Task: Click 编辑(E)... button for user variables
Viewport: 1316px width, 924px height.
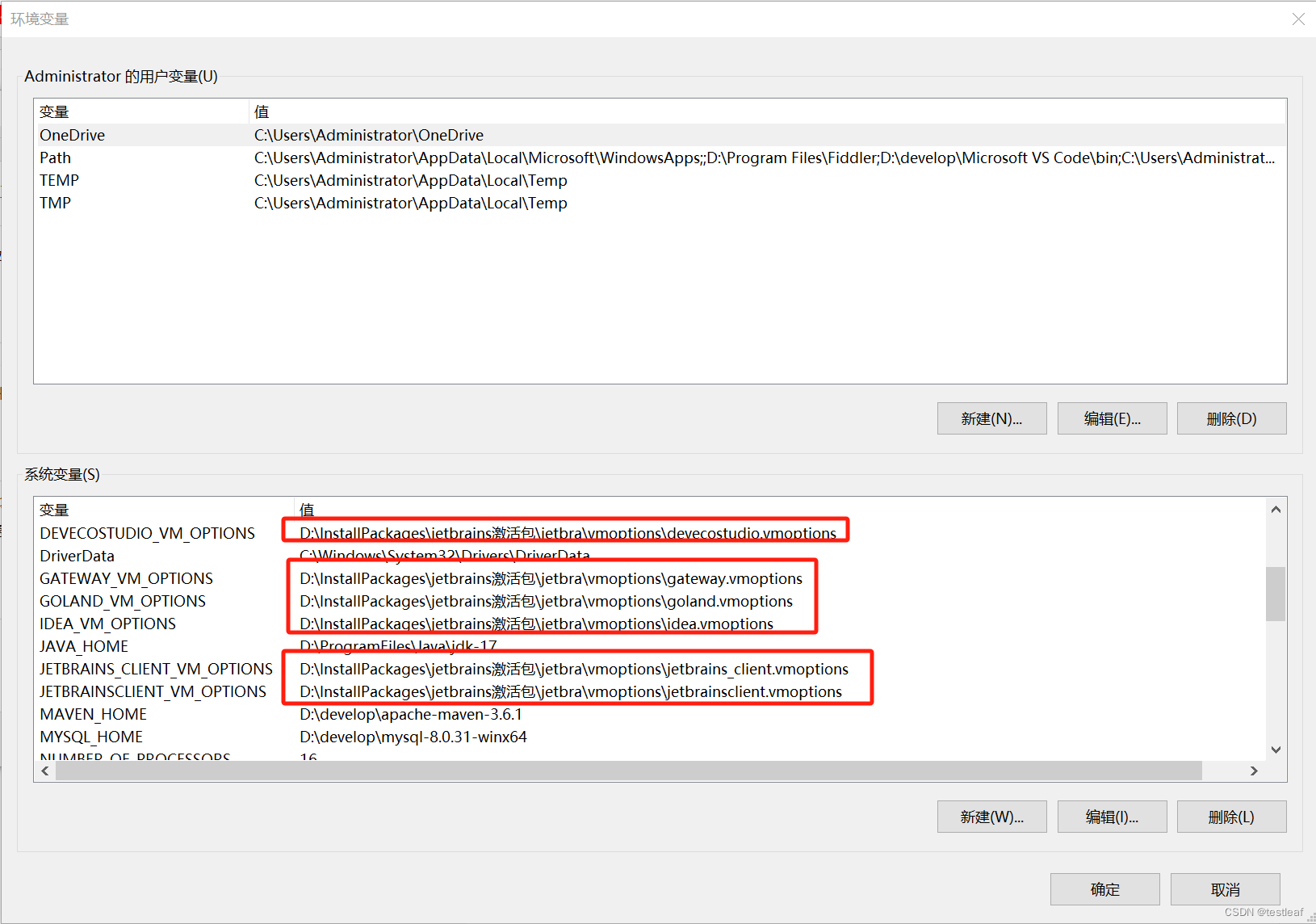Action: 1112,418
